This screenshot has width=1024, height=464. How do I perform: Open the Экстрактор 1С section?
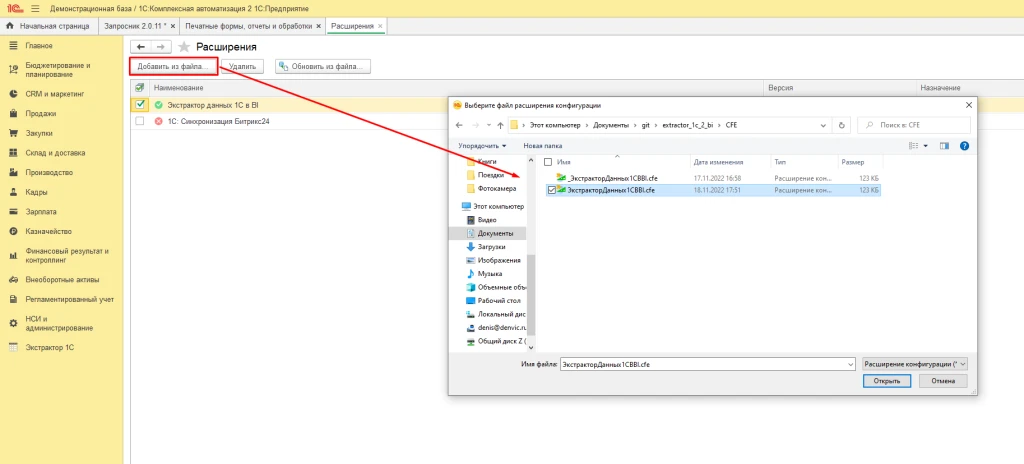click(x=50, y=348)
